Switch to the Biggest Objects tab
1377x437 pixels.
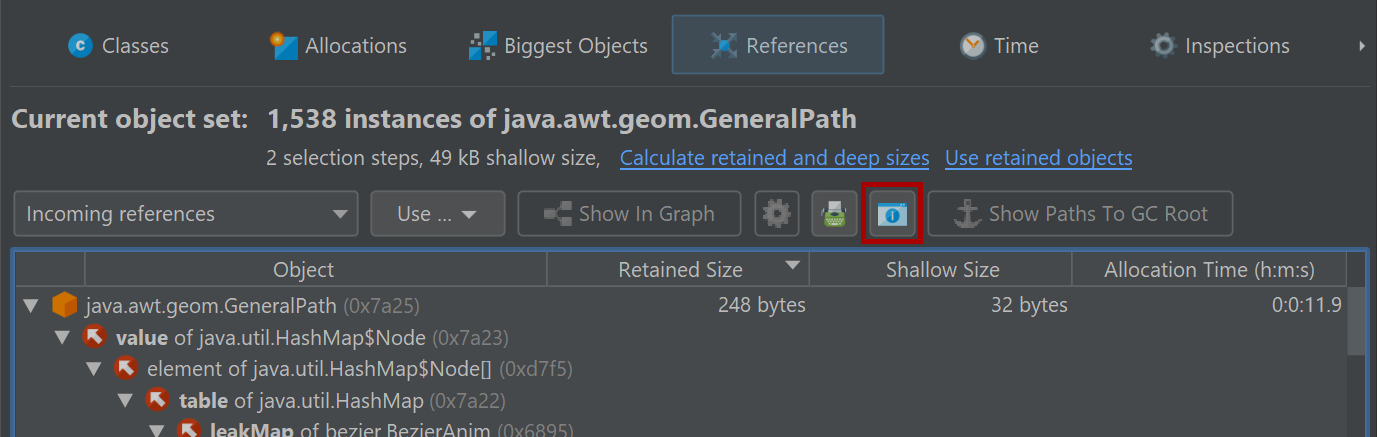click(x=558, y=46)
